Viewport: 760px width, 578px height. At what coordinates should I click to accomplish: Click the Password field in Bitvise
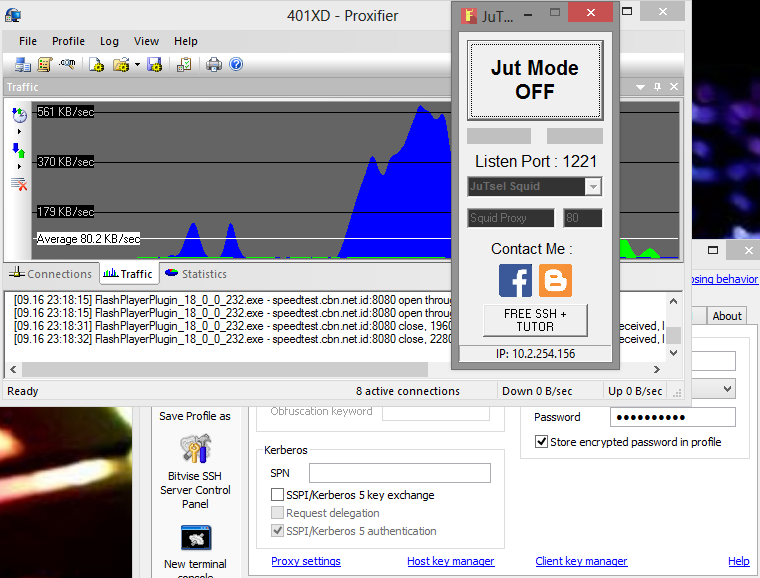pyautogui.click(x=673, y=417)
